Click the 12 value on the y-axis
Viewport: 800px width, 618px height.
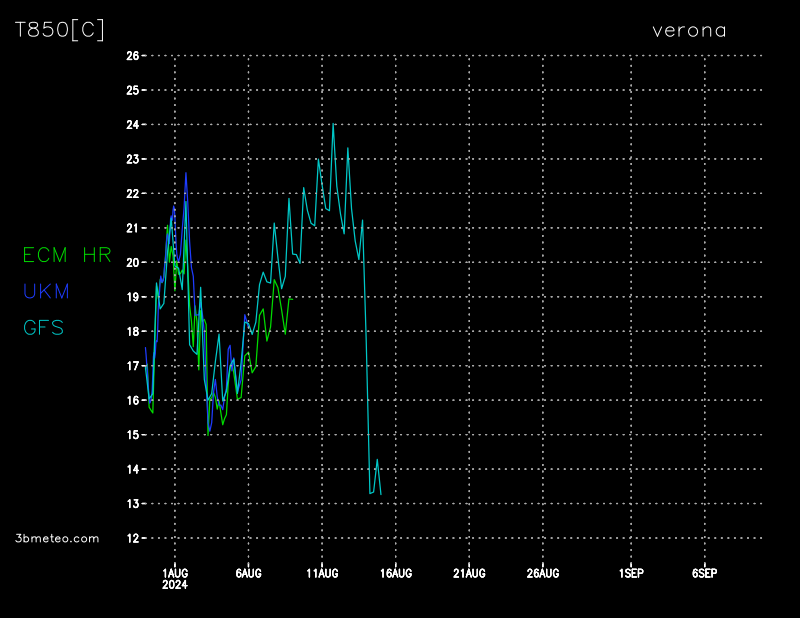[132, 538]
